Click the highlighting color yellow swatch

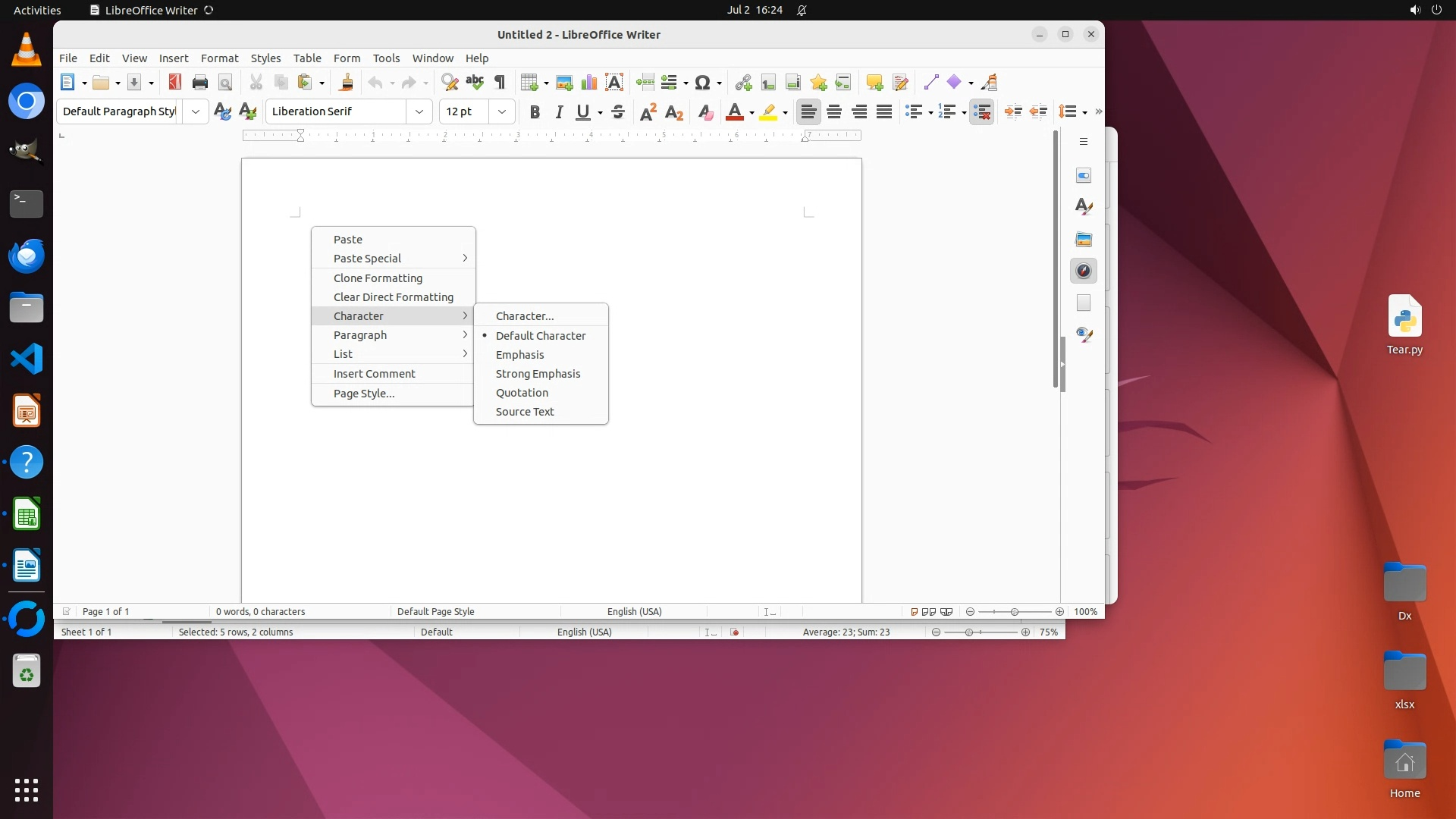click(x=768, y=112)
